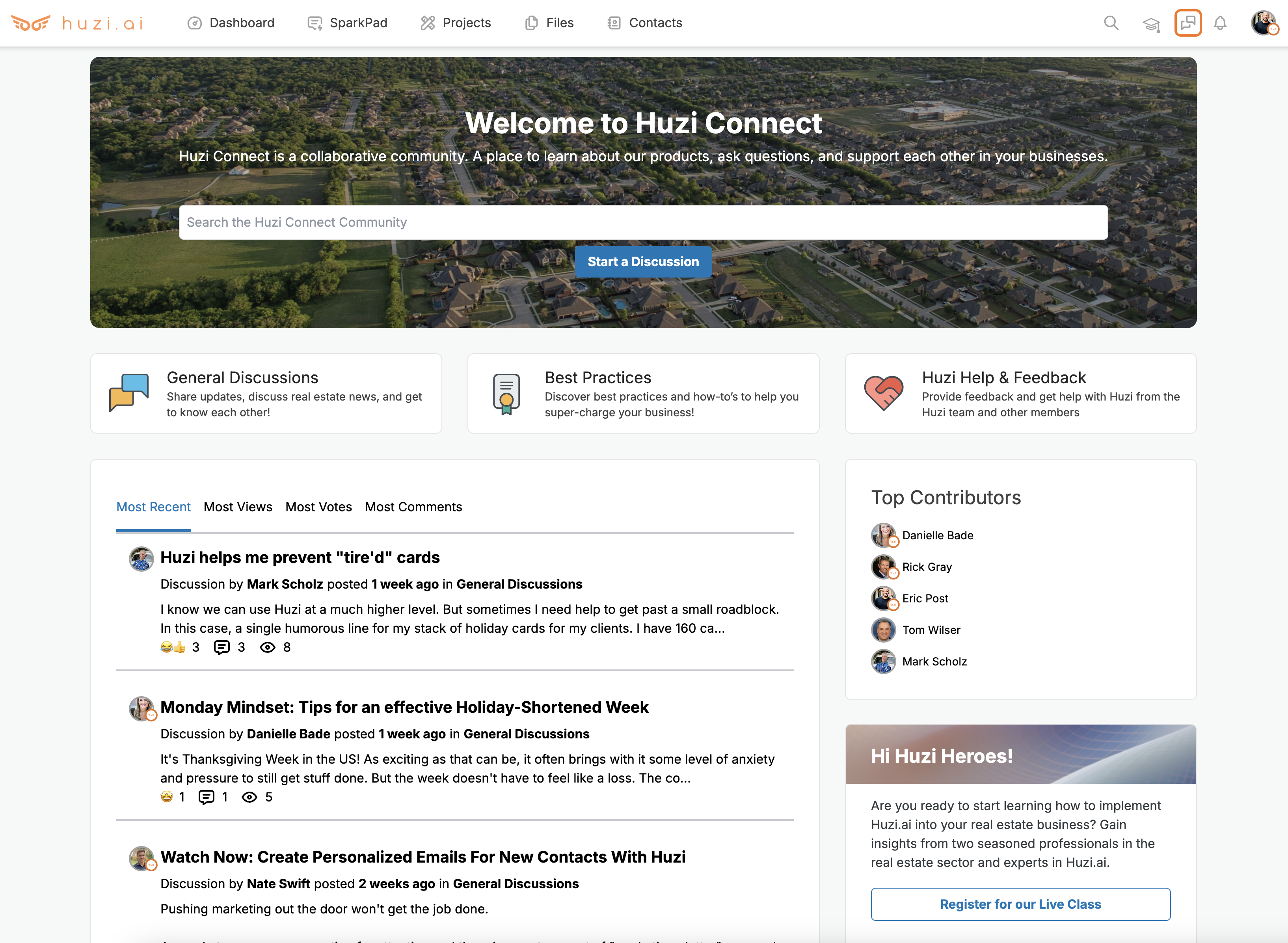Click the SparkPad icon
The image size is (1288, 943).
pos(315,23)
